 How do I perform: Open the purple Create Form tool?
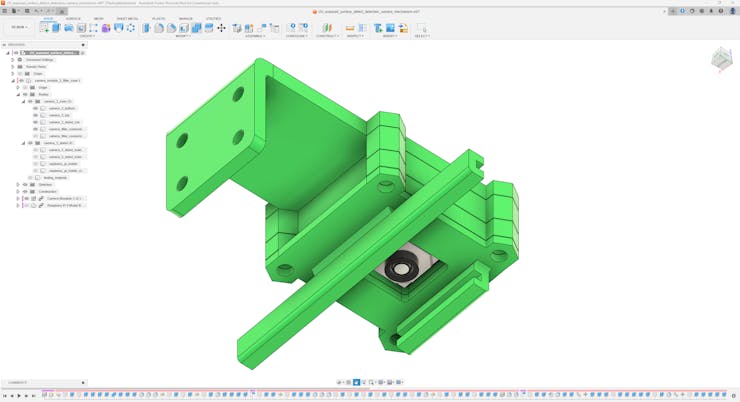click(x=106, y=28)
